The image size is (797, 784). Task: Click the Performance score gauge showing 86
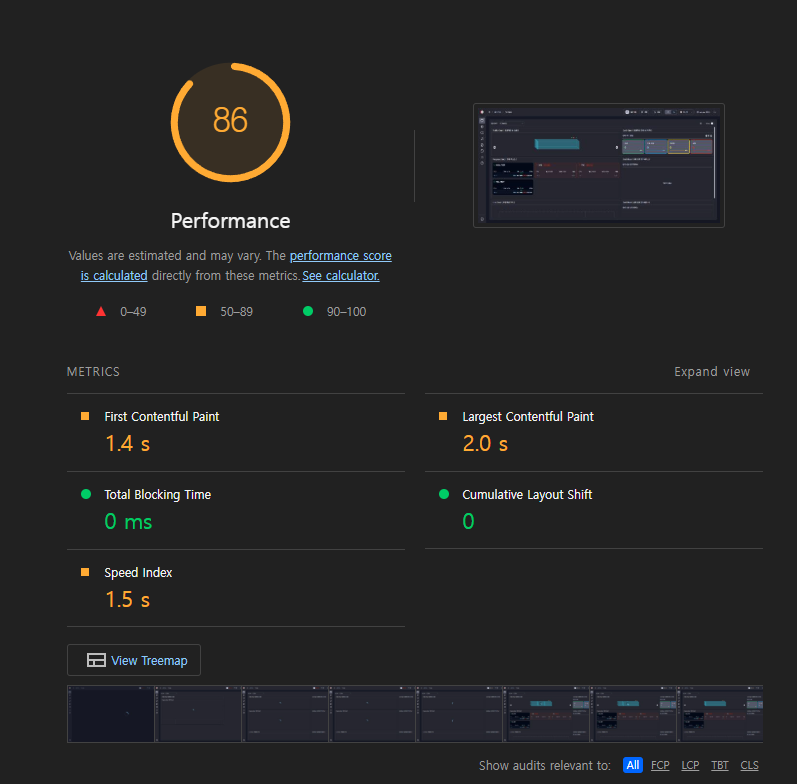[230, 121]
